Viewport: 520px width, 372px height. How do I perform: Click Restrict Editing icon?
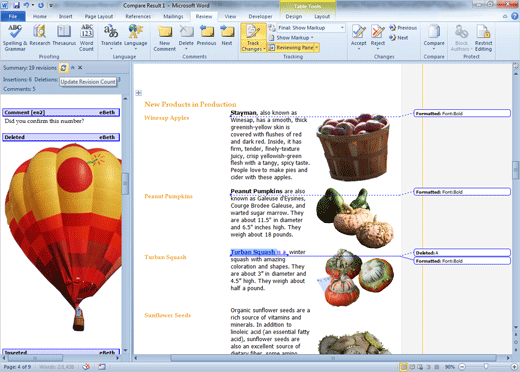point(483,38)
